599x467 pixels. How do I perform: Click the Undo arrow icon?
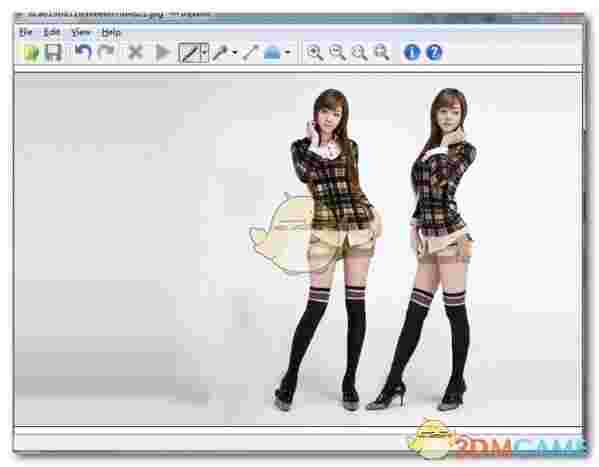click(x=83, y=52)
